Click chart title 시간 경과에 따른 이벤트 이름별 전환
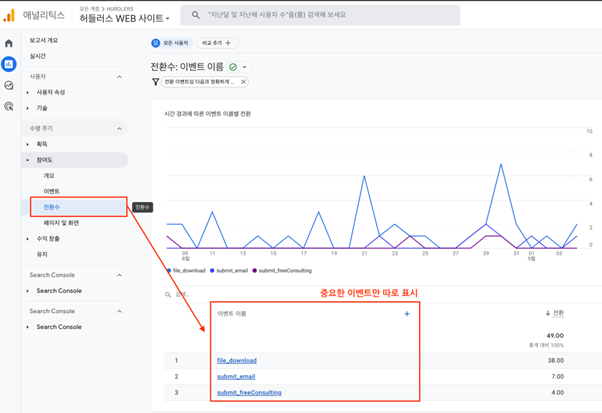 (x=207, y=114)
